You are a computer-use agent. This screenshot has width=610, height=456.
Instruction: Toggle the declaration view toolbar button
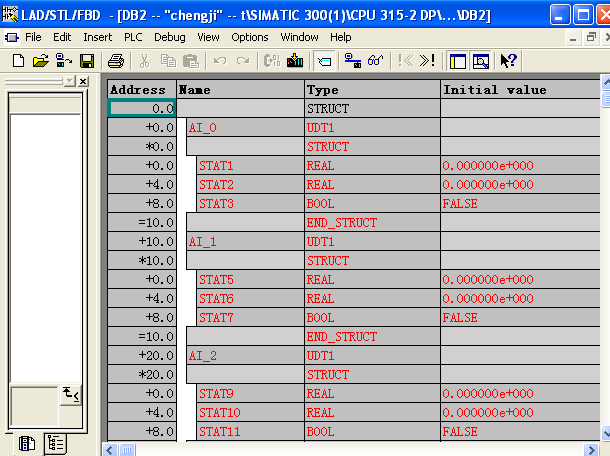(x=324, y=61)
